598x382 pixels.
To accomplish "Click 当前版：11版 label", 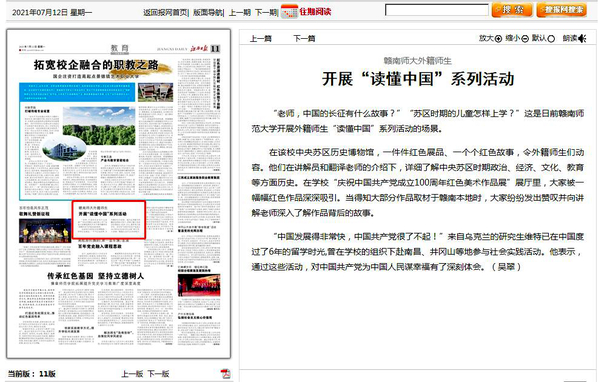I will [32, 374].
